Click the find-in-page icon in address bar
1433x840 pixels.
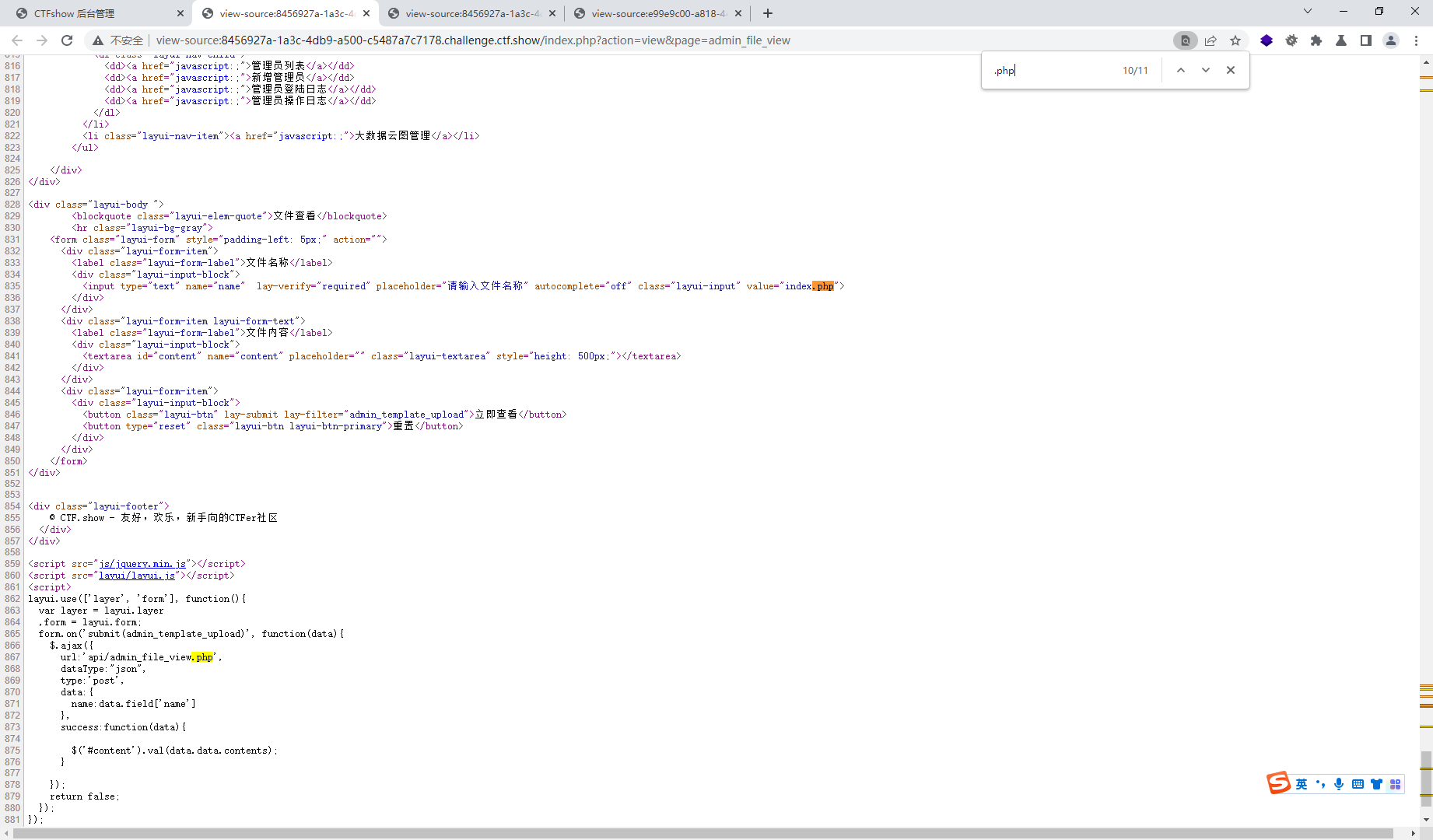point(1185,40)
